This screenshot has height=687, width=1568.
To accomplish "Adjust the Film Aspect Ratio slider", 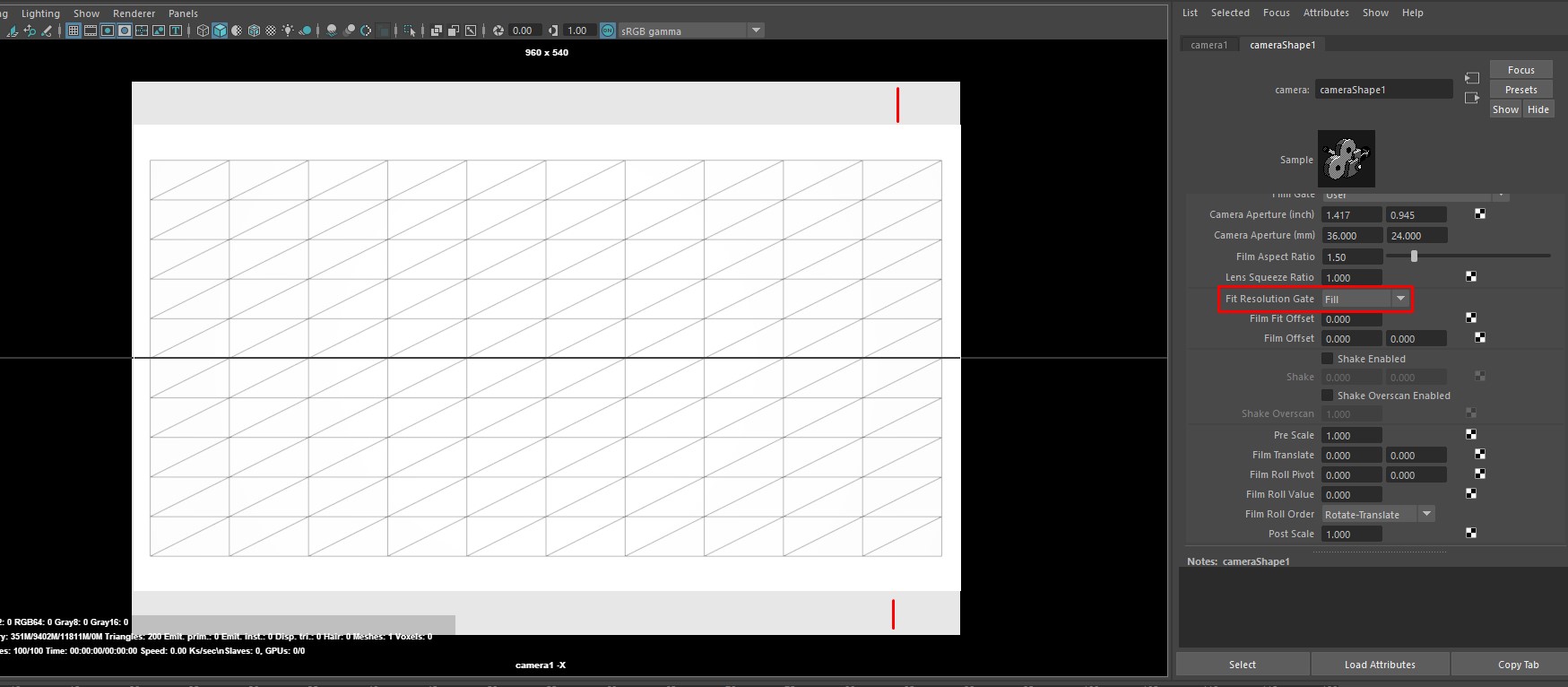I will coord(1414,257).
